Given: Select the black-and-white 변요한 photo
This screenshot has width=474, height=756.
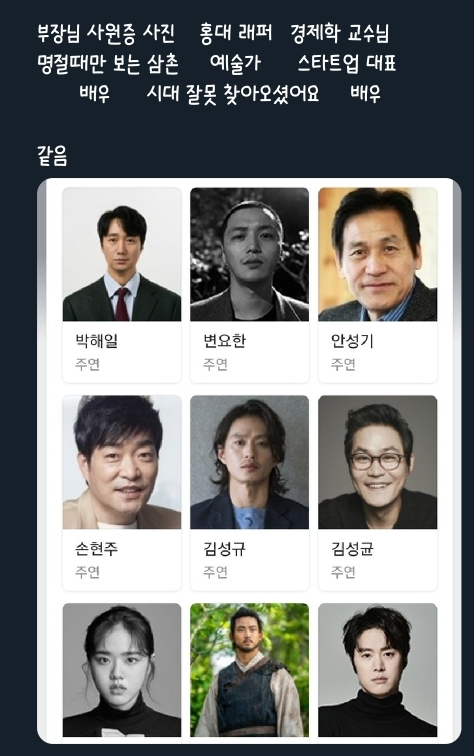Looking at the screenshot, I should tap(249, 254).
